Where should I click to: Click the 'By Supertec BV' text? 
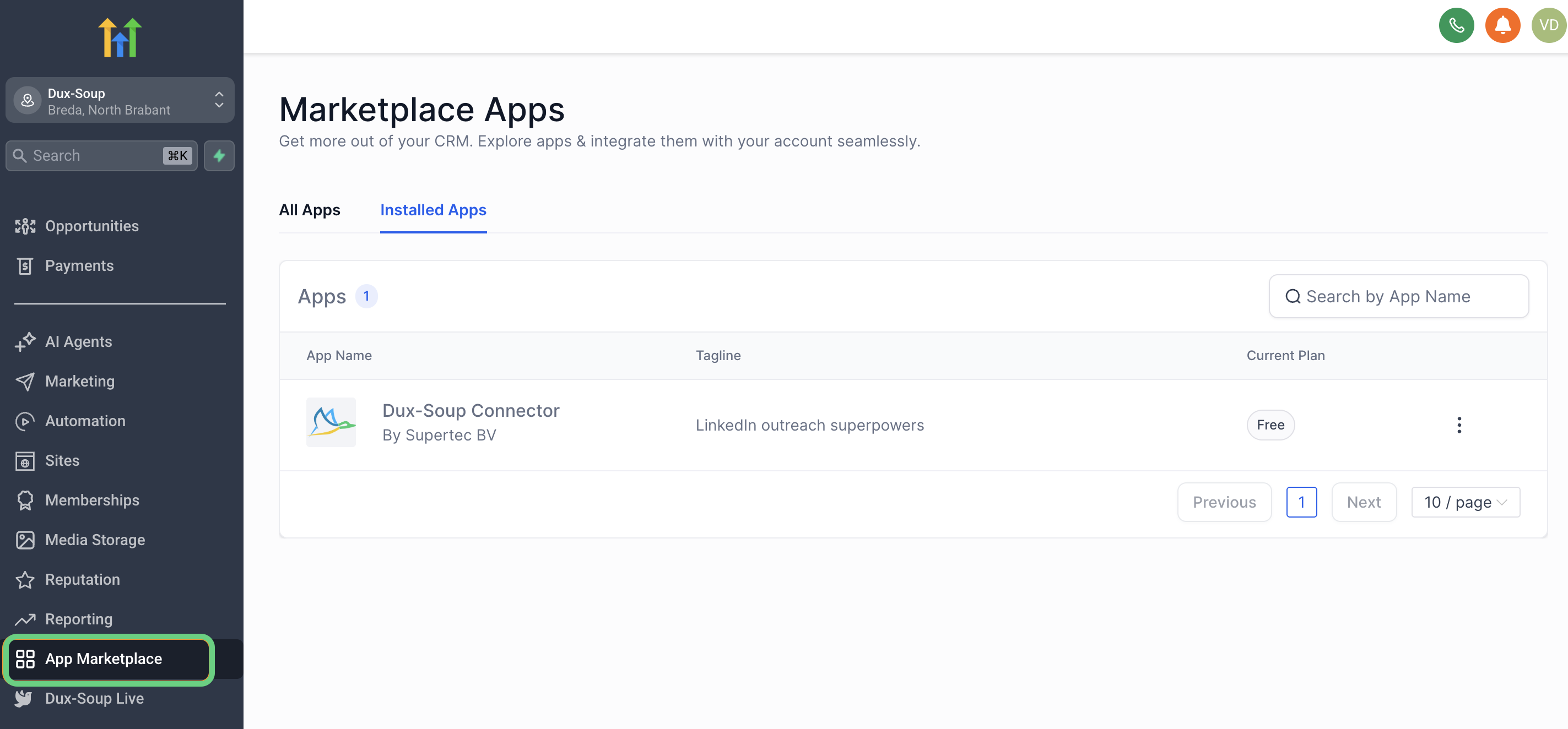(x=439, y=436)
